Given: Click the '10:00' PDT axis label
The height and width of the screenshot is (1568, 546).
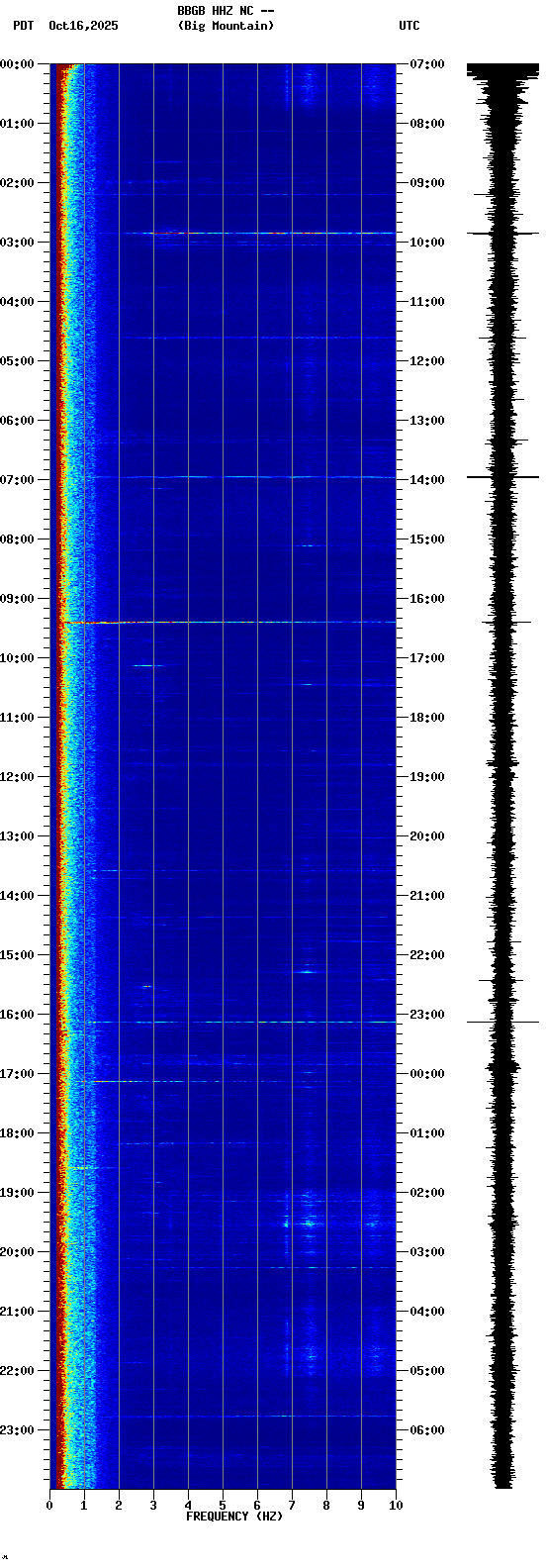Looking at the screenshot, I should (18, 658).
